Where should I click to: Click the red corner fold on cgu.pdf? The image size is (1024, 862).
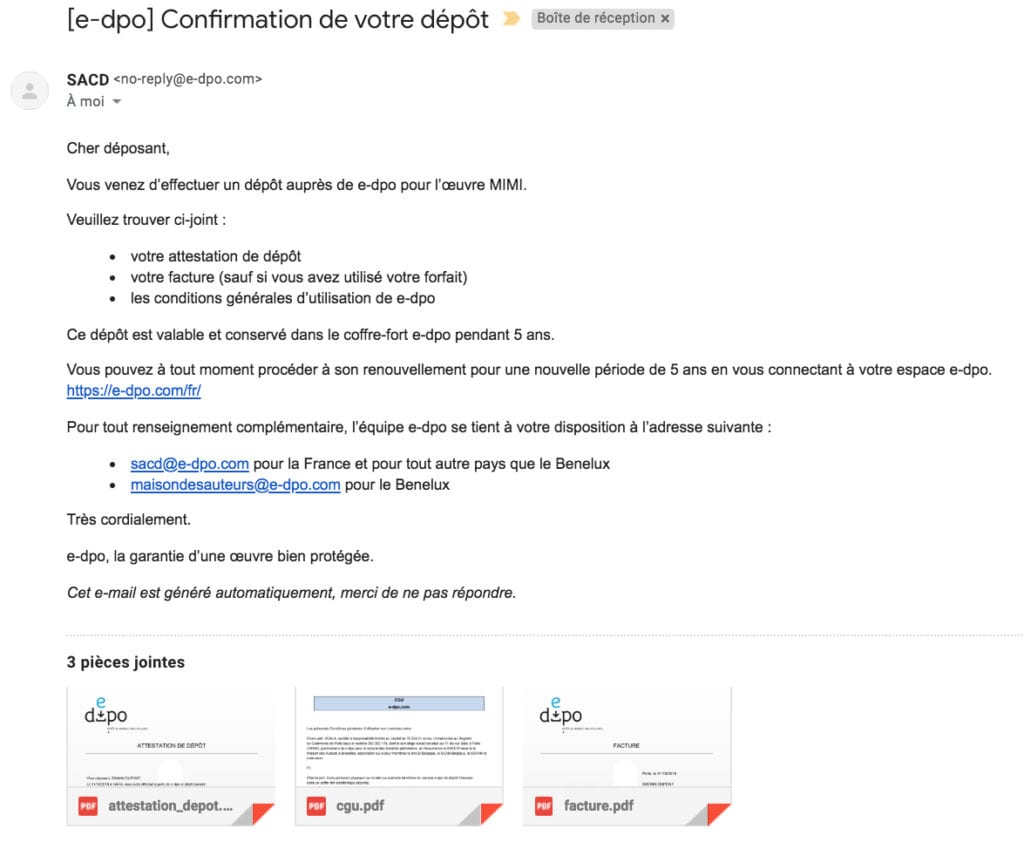pos(490,814)
